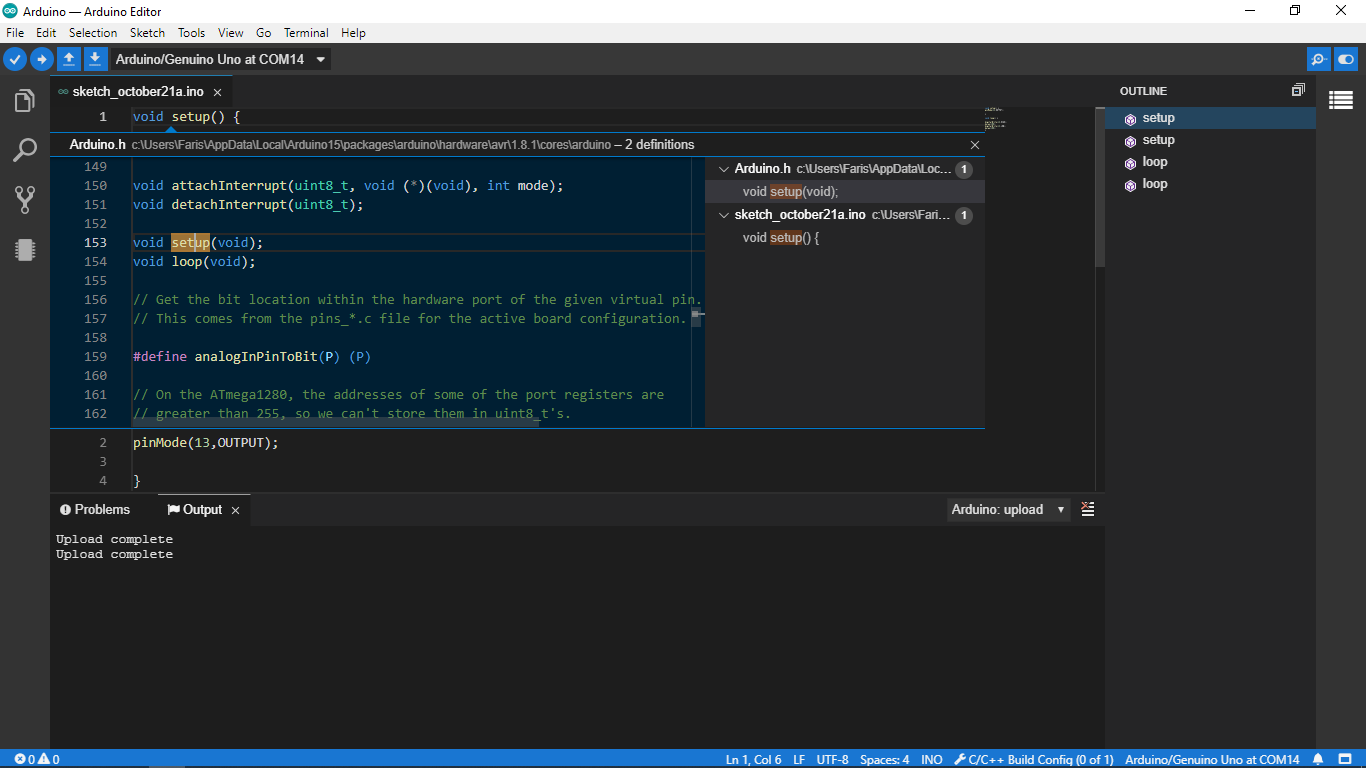
Task: Click the OUTLINE panel header
Action: pos(1143,91)
